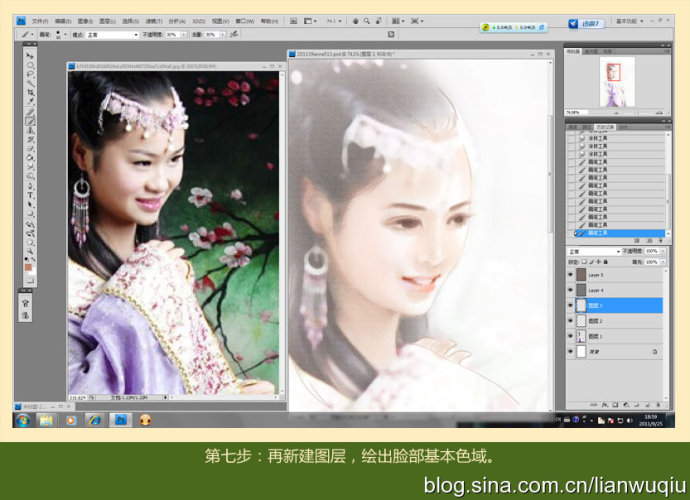Create new adjustment layer

coord(626,404)
